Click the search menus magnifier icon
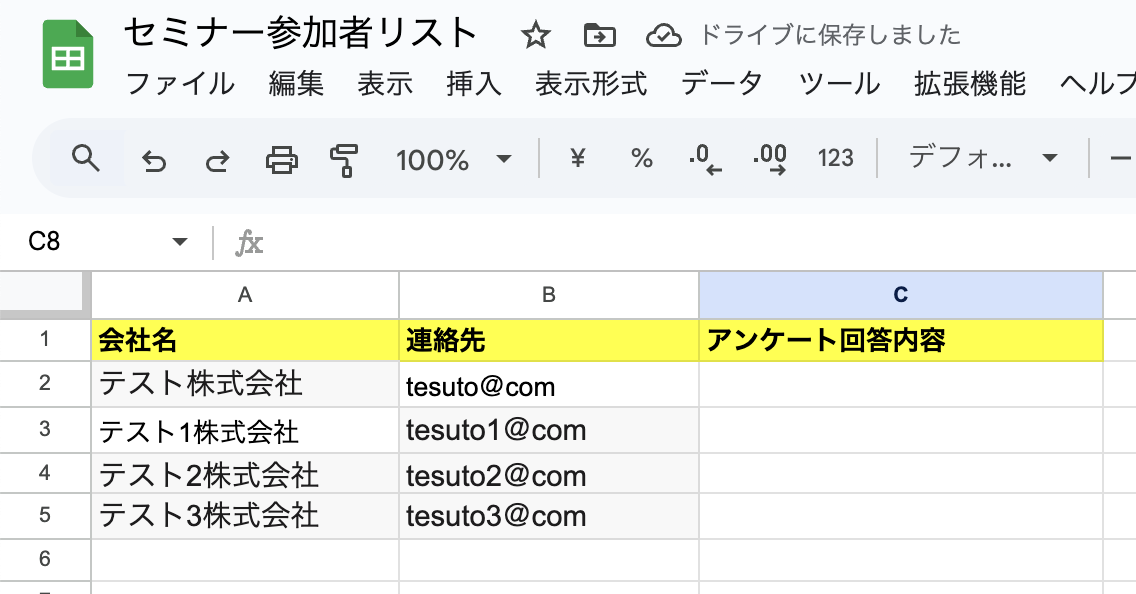This screenshot has width=1136, height=594. (x=87, y=158)
